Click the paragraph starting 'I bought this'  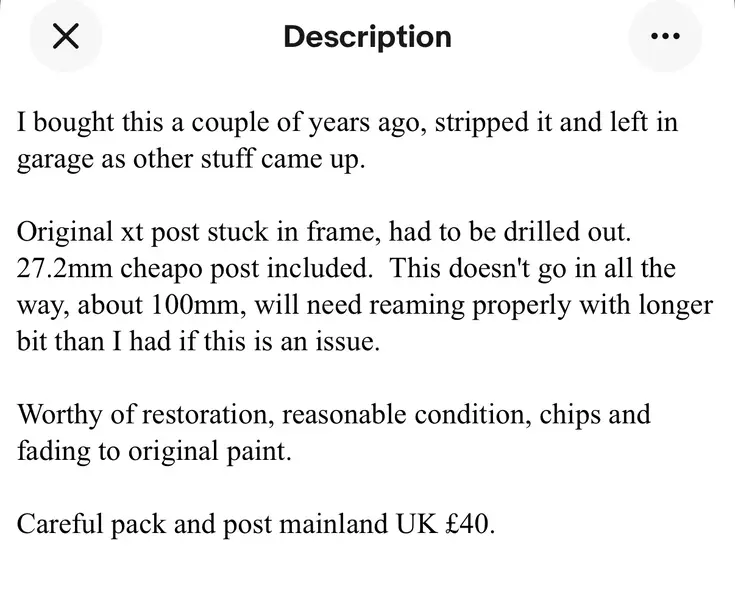pos(347,140)
